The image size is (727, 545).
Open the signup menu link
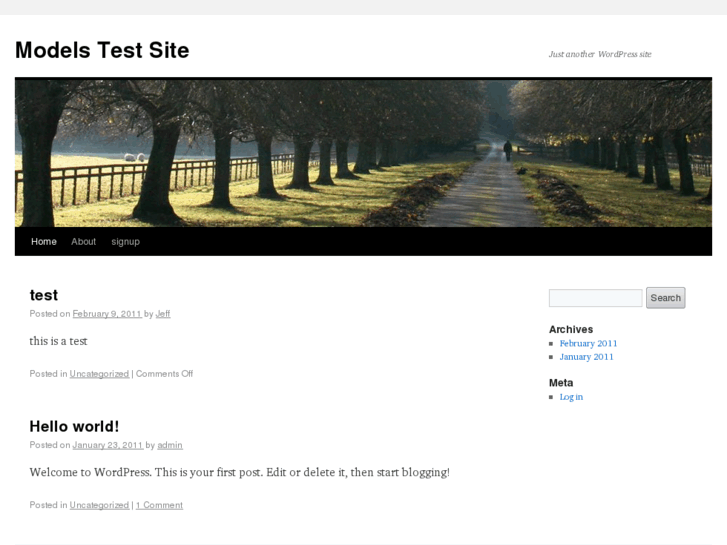click(x=125, y=242)
